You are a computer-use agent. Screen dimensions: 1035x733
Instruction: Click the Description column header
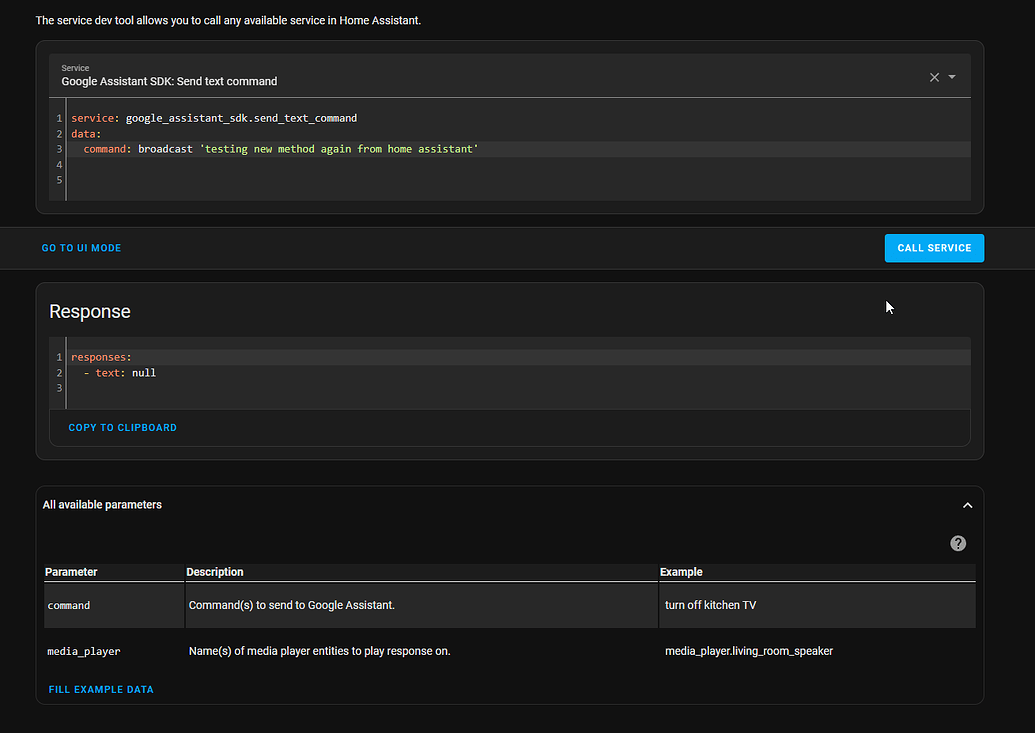tap(215, 572)
